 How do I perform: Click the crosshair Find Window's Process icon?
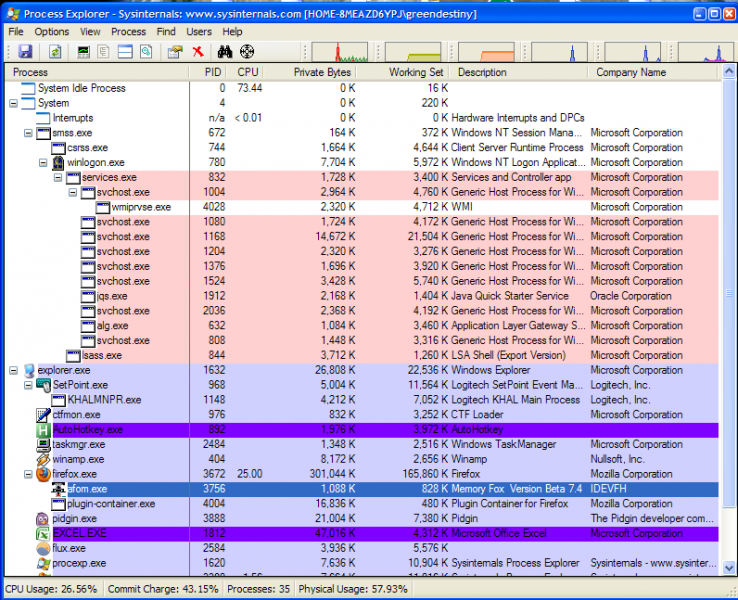click(246, 51)
